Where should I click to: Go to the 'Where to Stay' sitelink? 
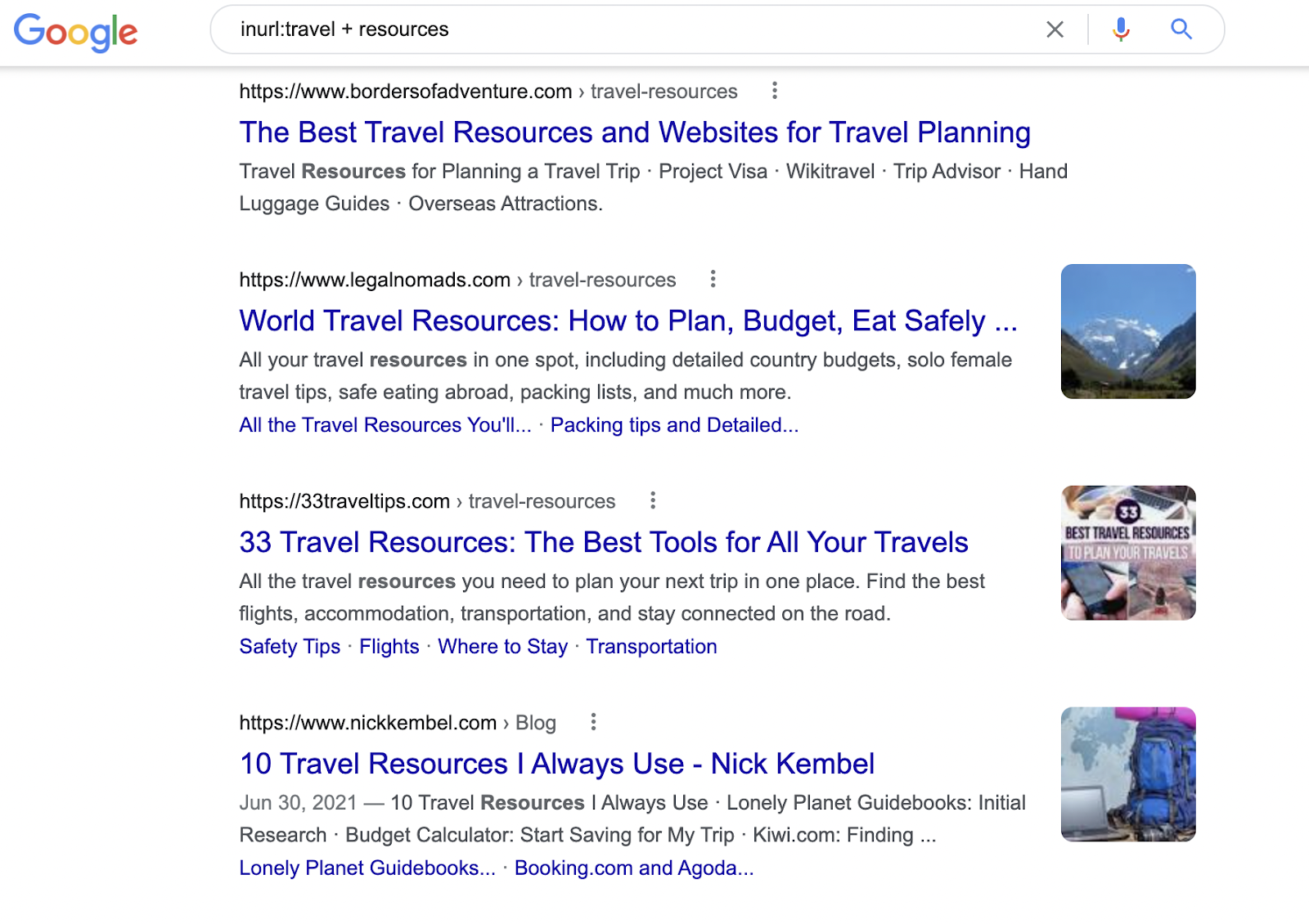[x=502, y=647]
